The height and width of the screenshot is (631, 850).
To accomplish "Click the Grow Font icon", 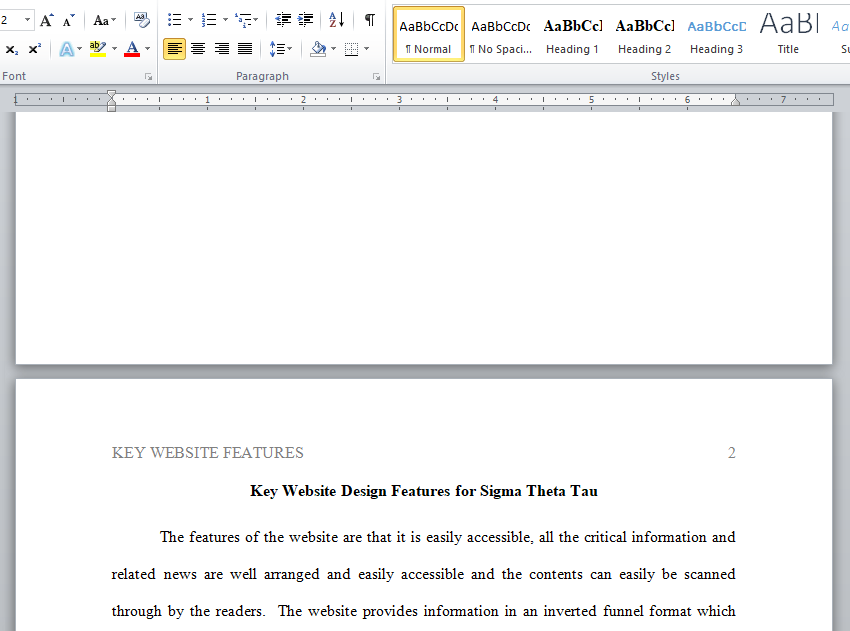I will (47, 21).
